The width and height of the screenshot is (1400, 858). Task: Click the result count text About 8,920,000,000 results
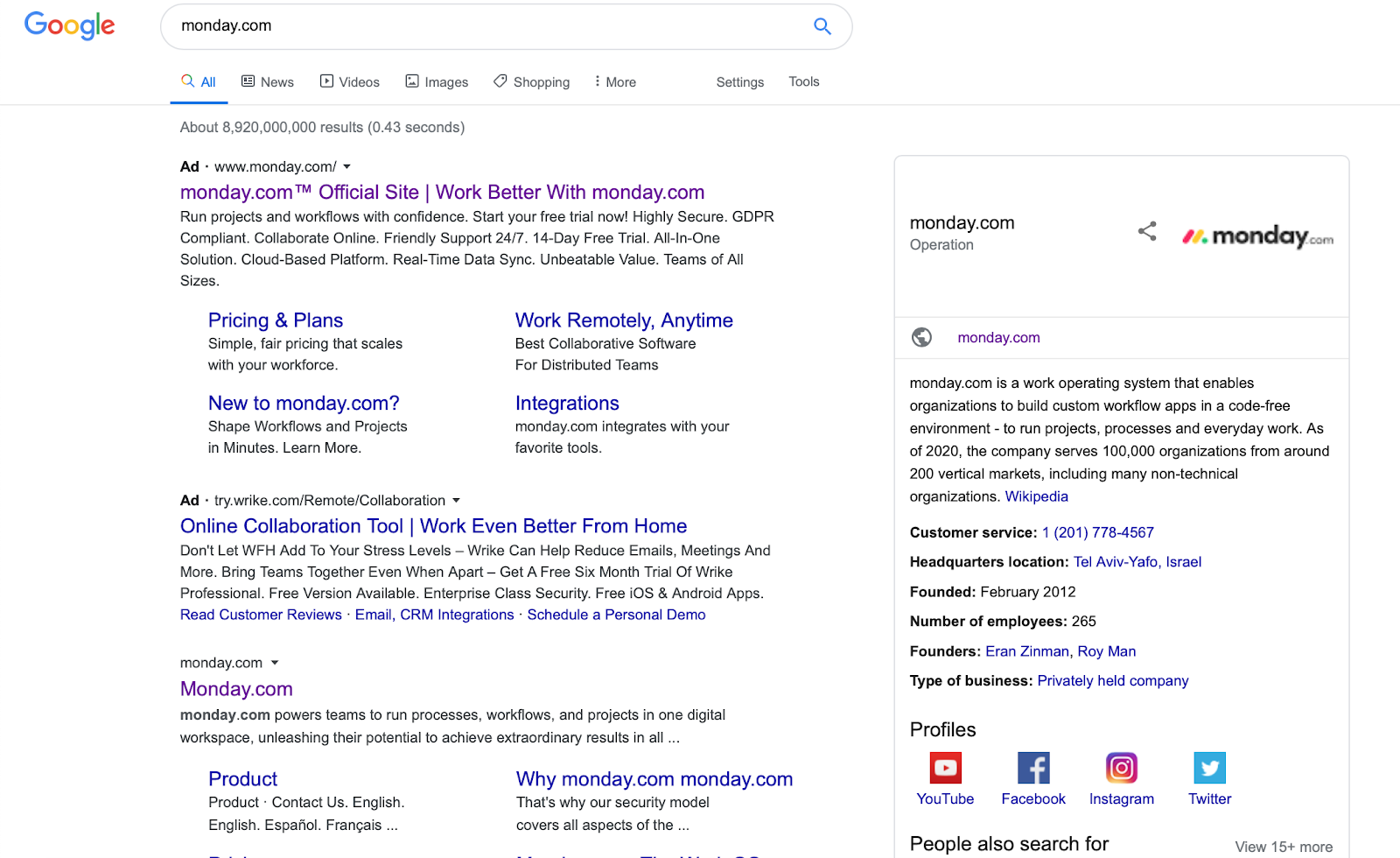tap(322, 127)
